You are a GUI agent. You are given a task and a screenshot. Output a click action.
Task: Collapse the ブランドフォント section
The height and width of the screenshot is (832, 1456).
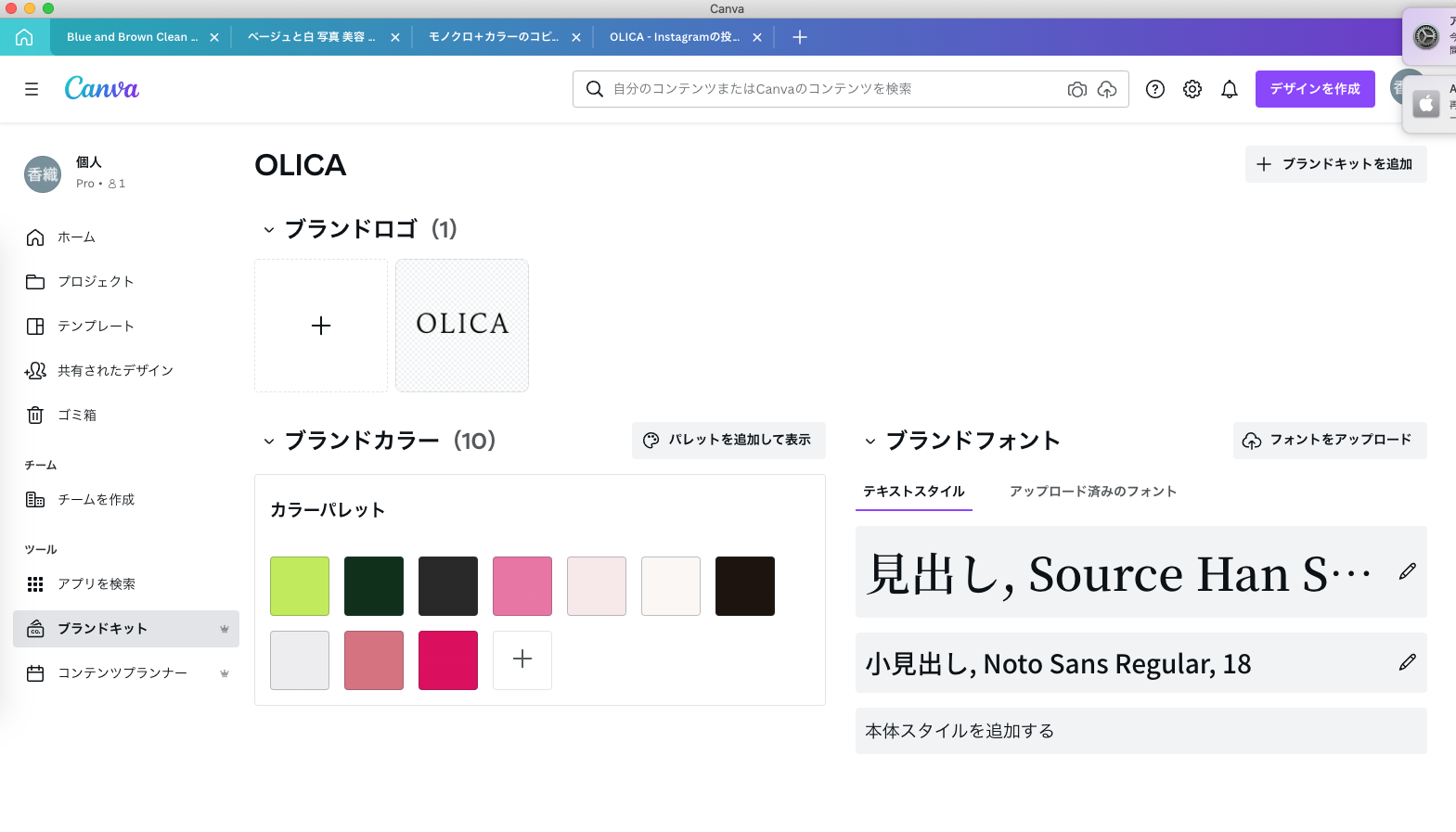870,442
